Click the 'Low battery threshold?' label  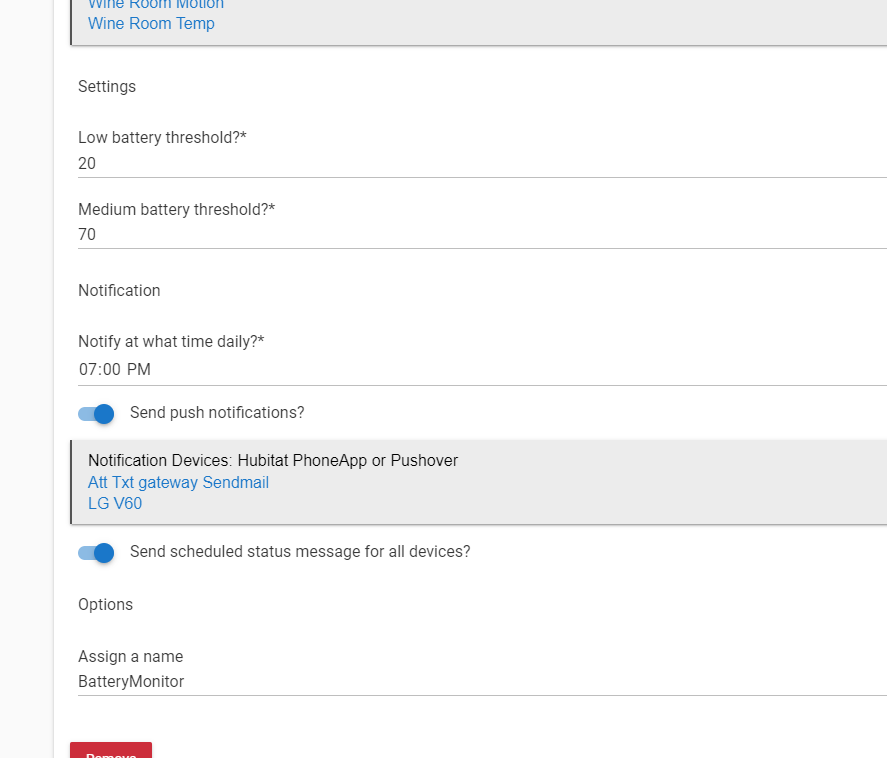click(x=162, y=137)
